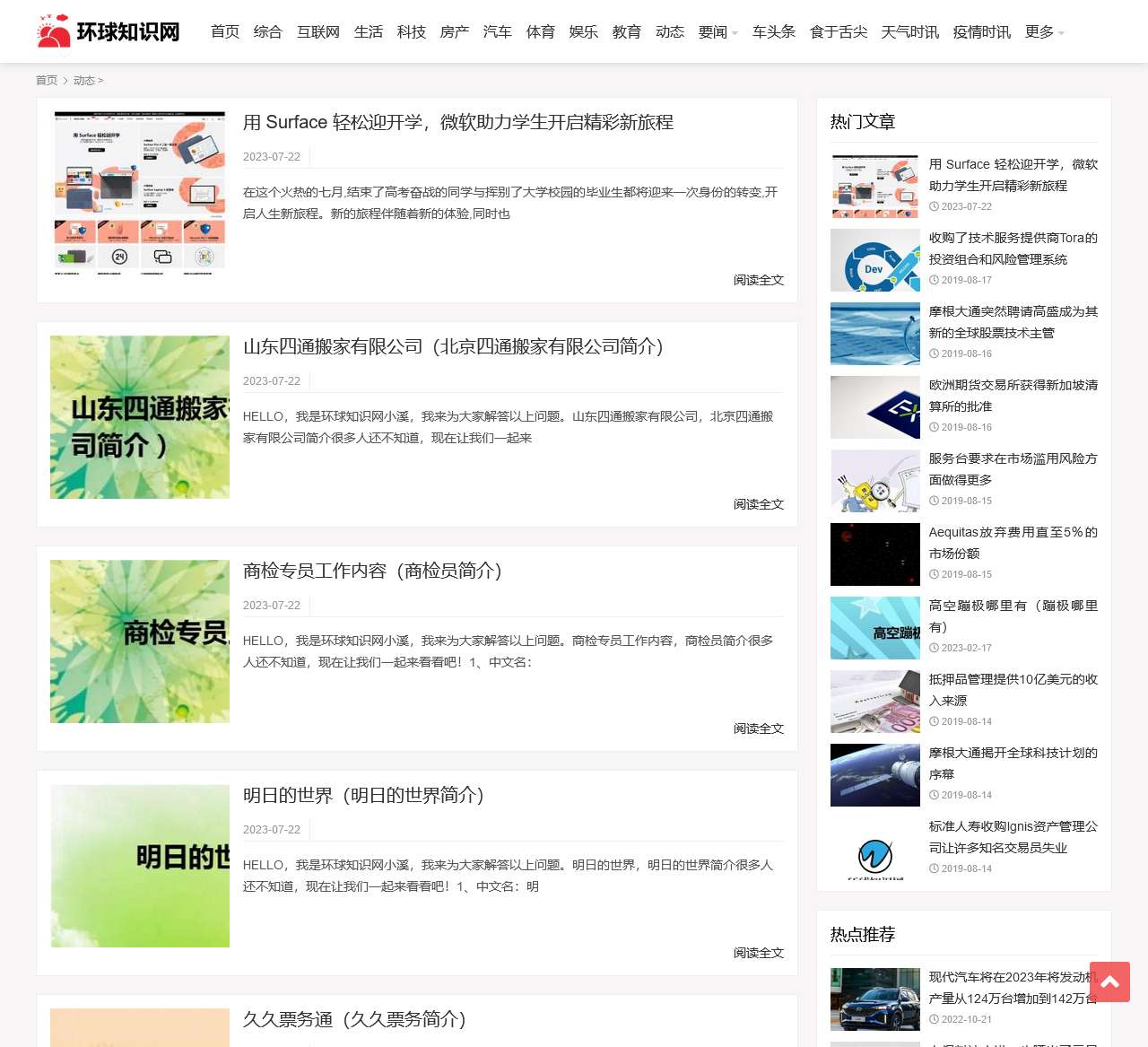Viewport: 1148px width, 1047px height.
Task: Open thumbnail beside 摩根大通揭开全球科技计划
Action: tap(875, 775)
